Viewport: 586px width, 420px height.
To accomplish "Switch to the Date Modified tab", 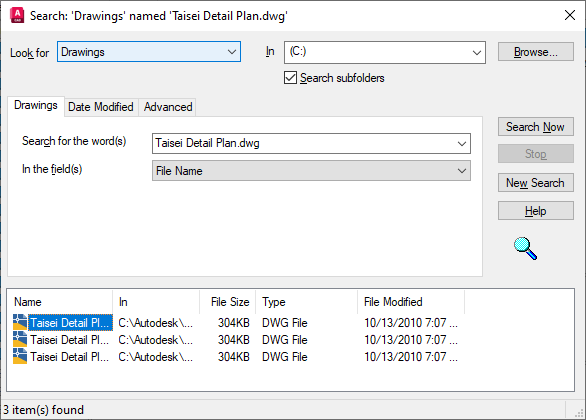I will 101,107.
